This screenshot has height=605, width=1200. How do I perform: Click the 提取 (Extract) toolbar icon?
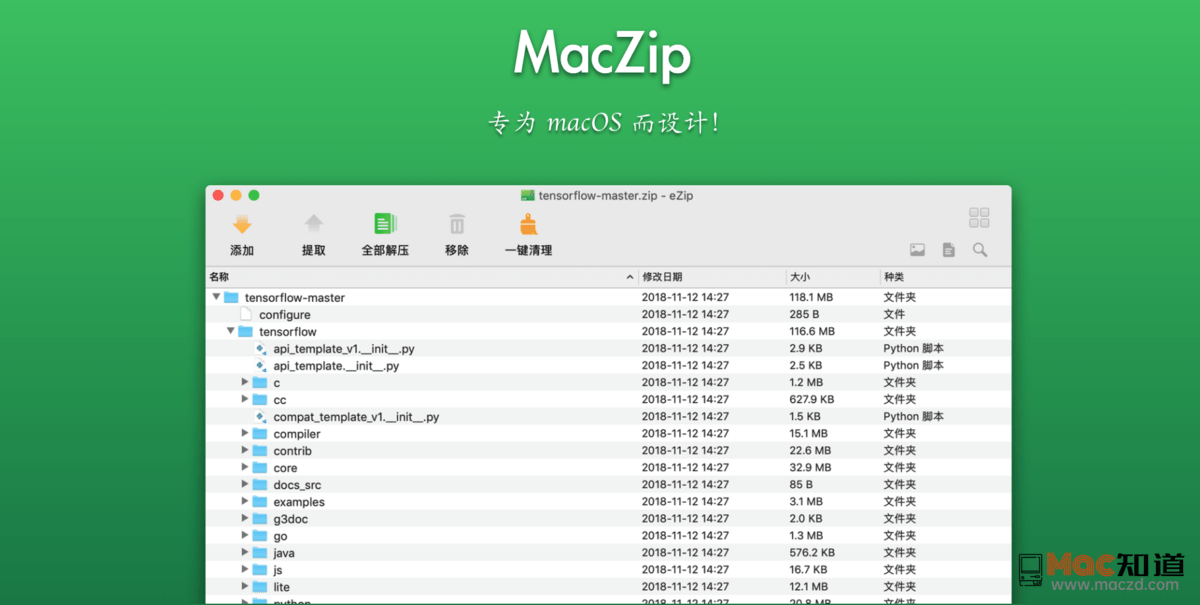[314, 224]
